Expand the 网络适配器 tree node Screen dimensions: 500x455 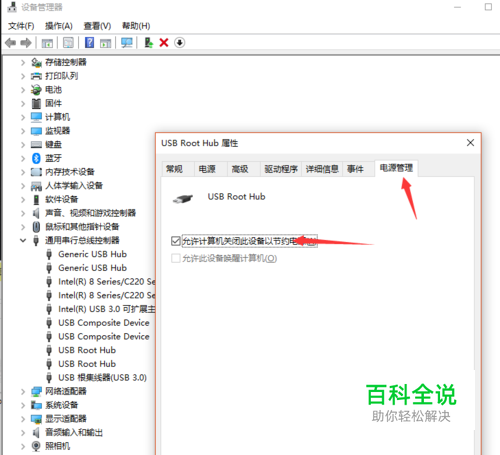coord(23,391)
